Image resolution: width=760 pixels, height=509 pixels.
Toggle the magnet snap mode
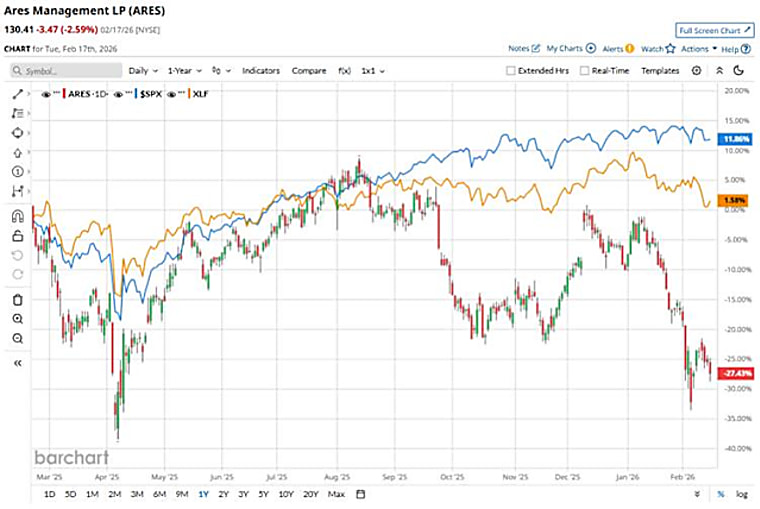(17, 216)
